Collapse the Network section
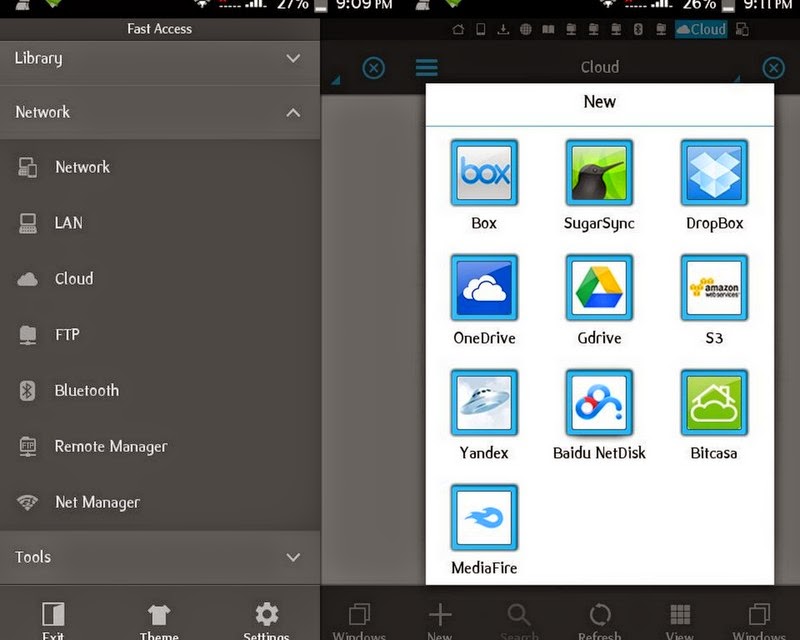800x640 pixels. [x=160, y=112]
